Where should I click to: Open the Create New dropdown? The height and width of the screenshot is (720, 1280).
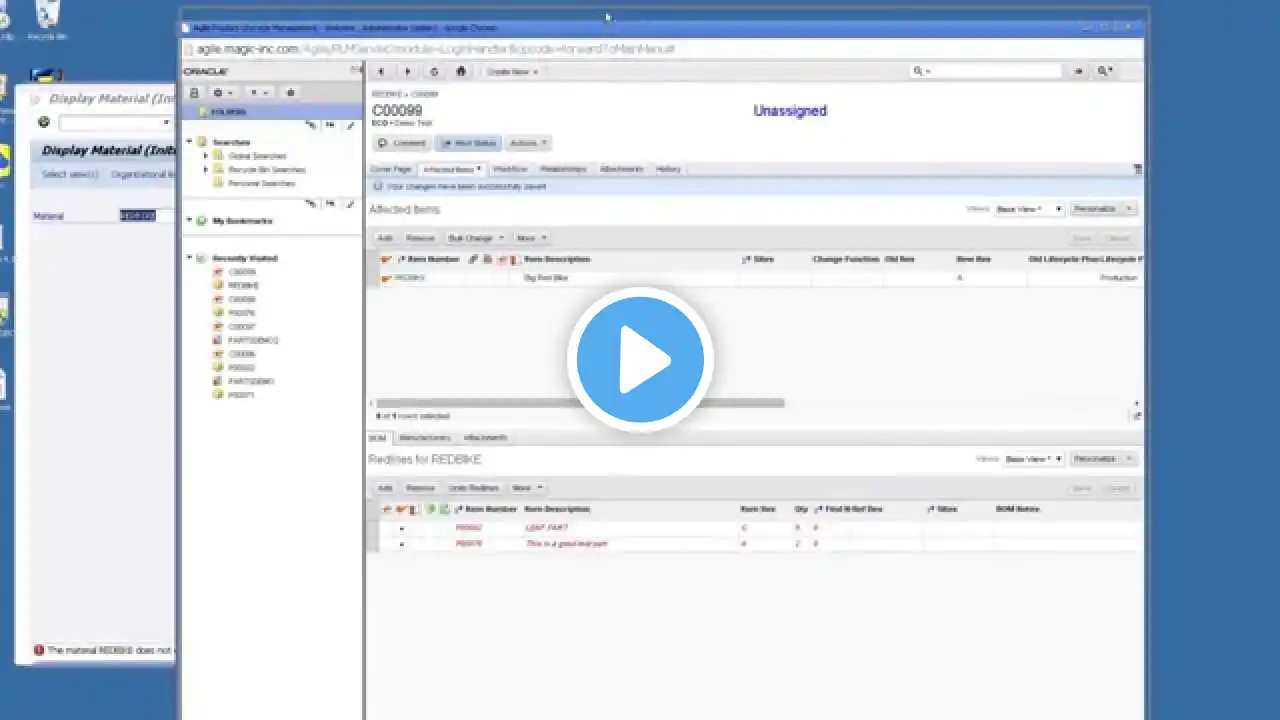[x=512, y=72]
